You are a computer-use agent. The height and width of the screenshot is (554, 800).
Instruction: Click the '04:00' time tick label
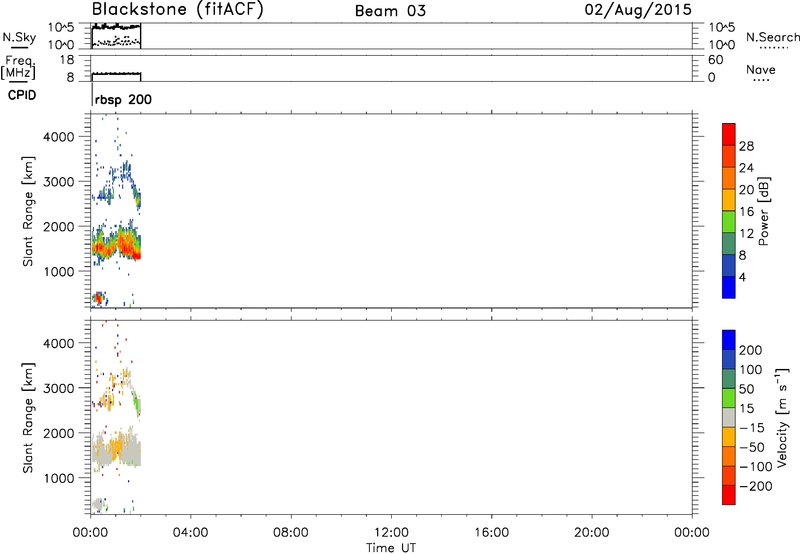tap(190, 533)
